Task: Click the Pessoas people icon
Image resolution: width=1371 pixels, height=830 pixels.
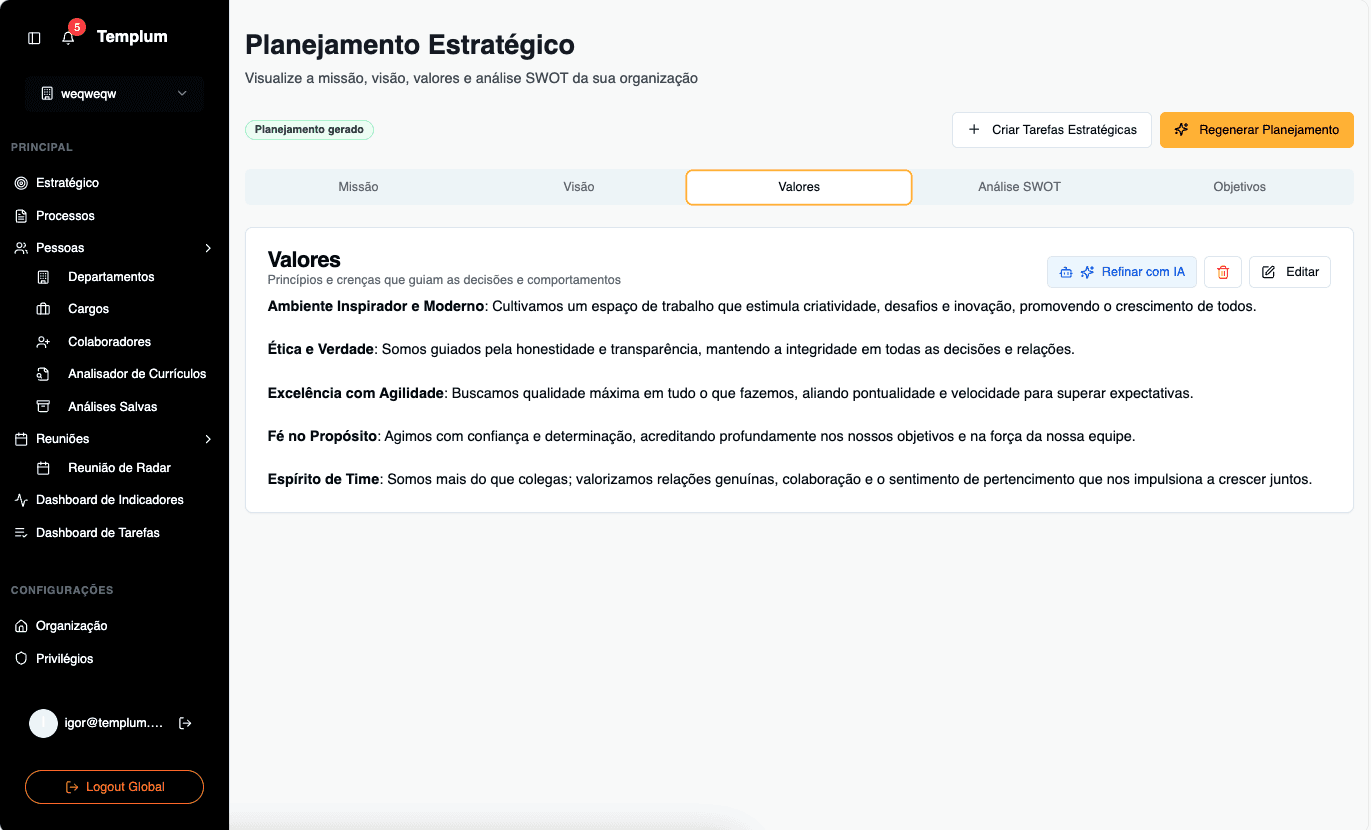Action: click(x=21, y=248)
